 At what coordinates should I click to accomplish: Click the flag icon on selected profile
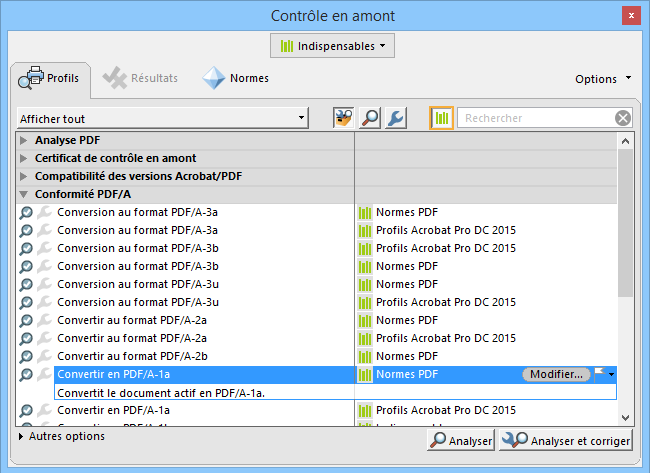[x=600, y=374]
